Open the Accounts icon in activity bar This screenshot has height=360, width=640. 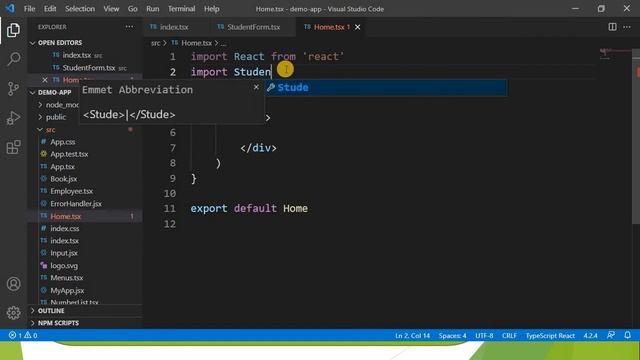(13, 284)
